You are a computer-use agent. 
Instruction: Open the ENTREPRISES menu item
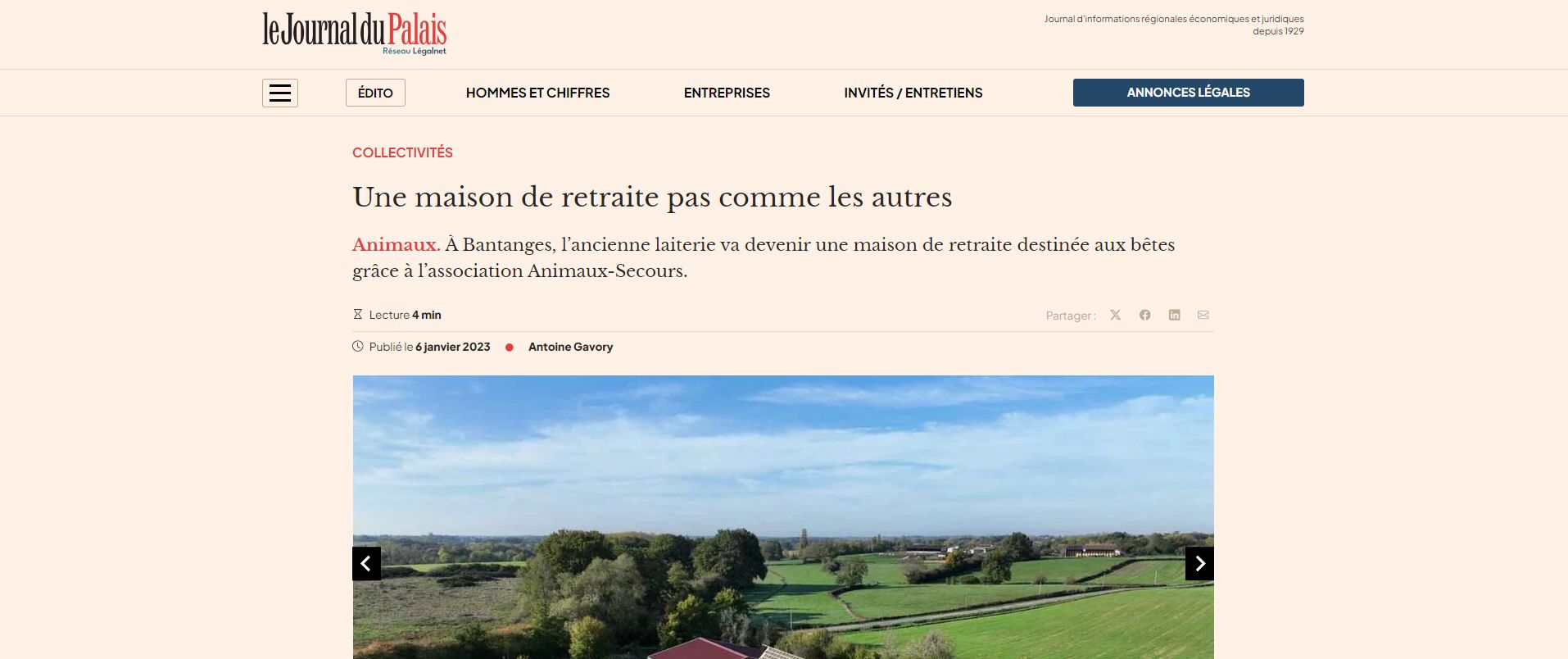point(727,93)
